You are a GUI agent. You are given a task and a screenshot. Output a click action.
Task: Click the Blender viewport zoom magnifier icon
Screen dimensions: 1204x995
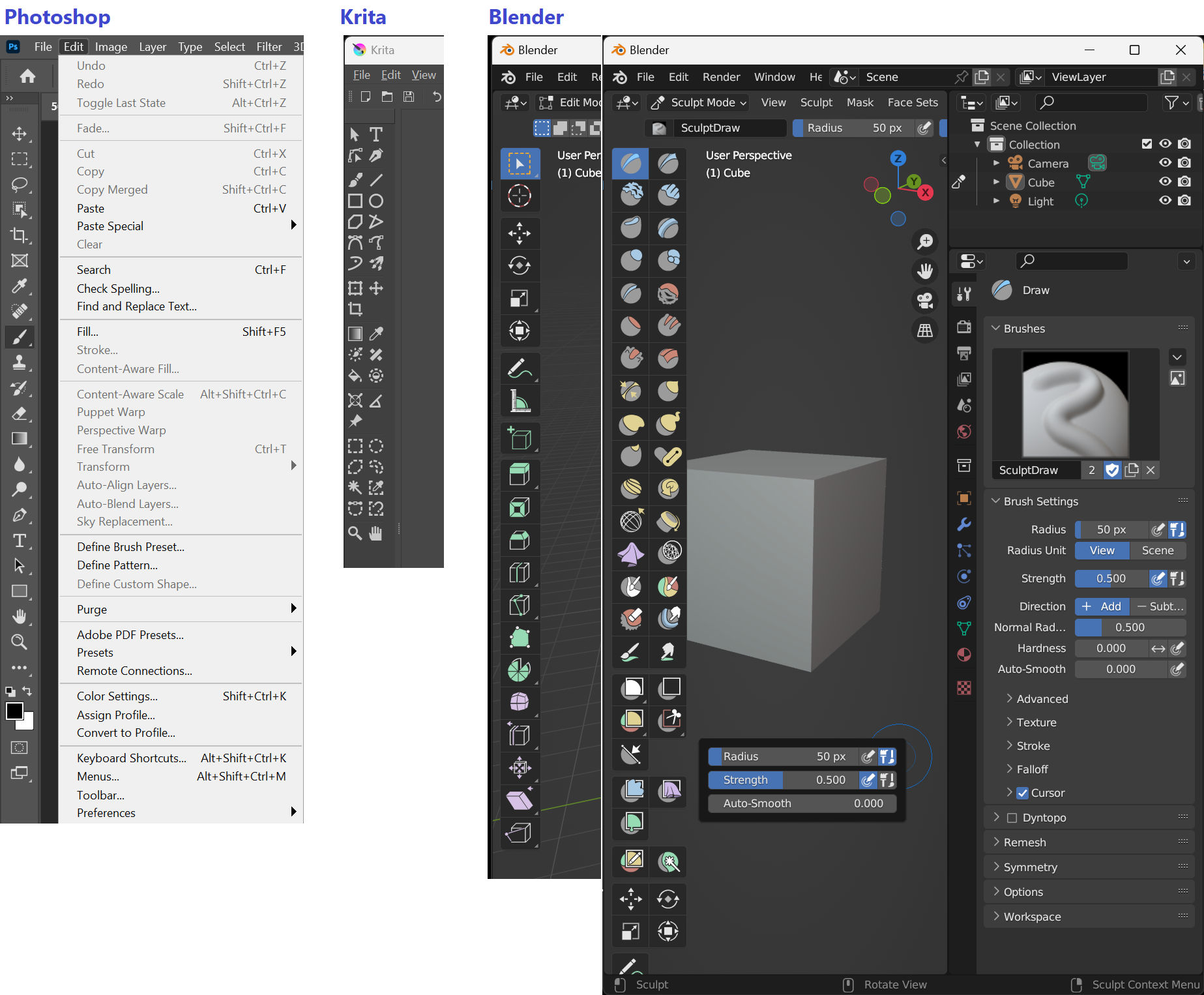tap(924, 242)
